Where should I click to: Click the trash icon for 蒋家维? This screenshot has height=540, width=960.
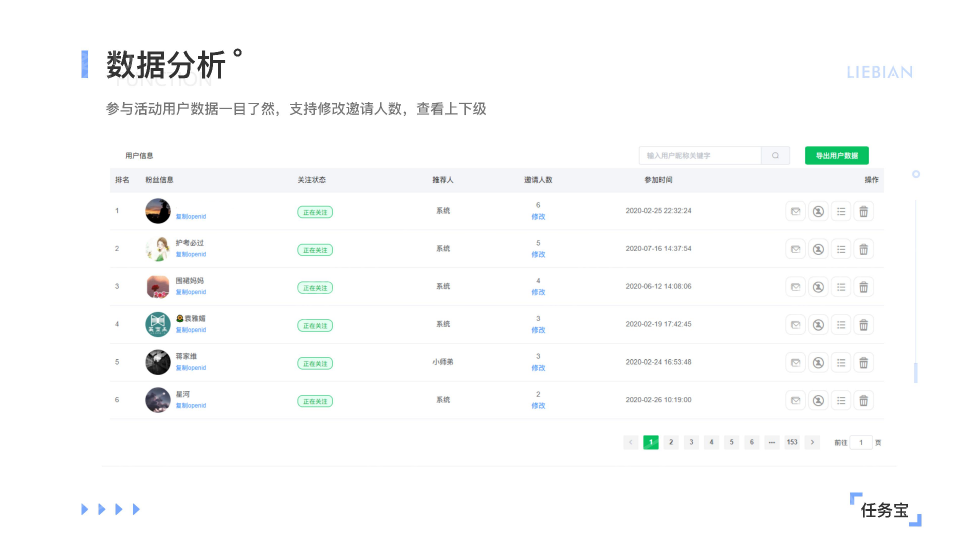864,363
